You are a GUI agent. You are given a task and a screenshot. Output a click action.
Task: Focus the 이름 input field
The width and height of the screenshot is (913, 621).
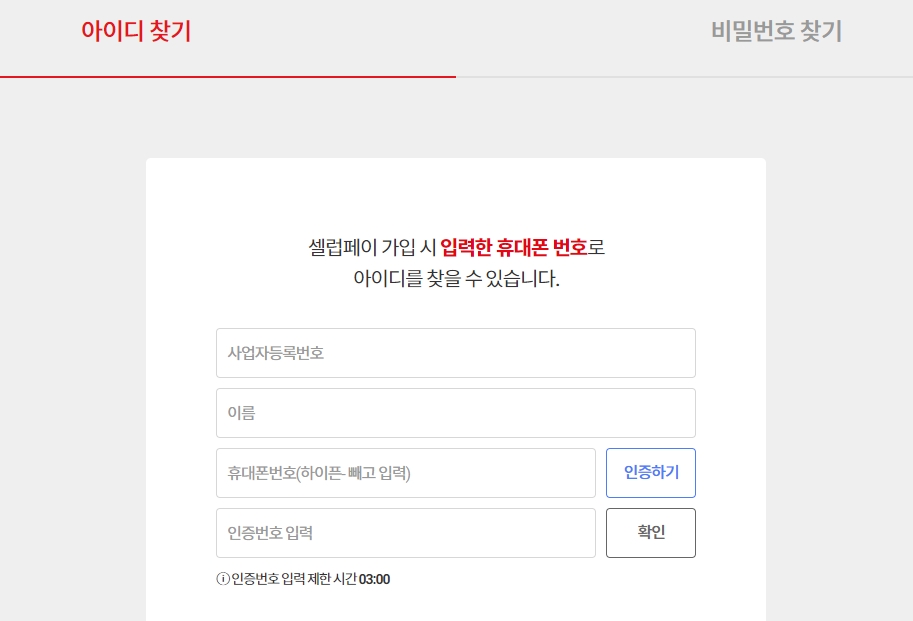[455, 413]
